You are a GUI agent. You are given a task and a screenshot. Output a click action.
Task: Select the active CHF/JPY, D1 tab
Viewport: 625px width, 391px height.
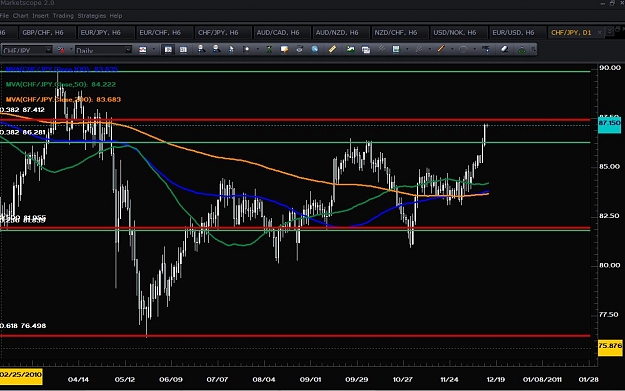click(571, 33)
